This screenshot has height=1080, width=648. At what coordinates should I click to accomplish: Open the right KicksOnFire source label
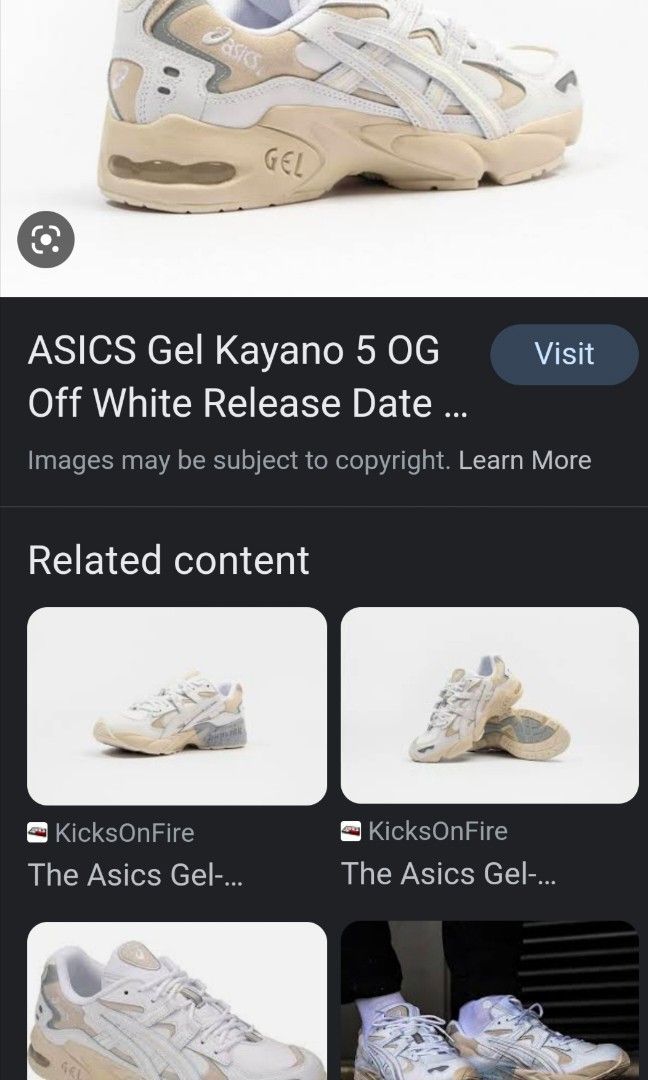pos(440,830)
